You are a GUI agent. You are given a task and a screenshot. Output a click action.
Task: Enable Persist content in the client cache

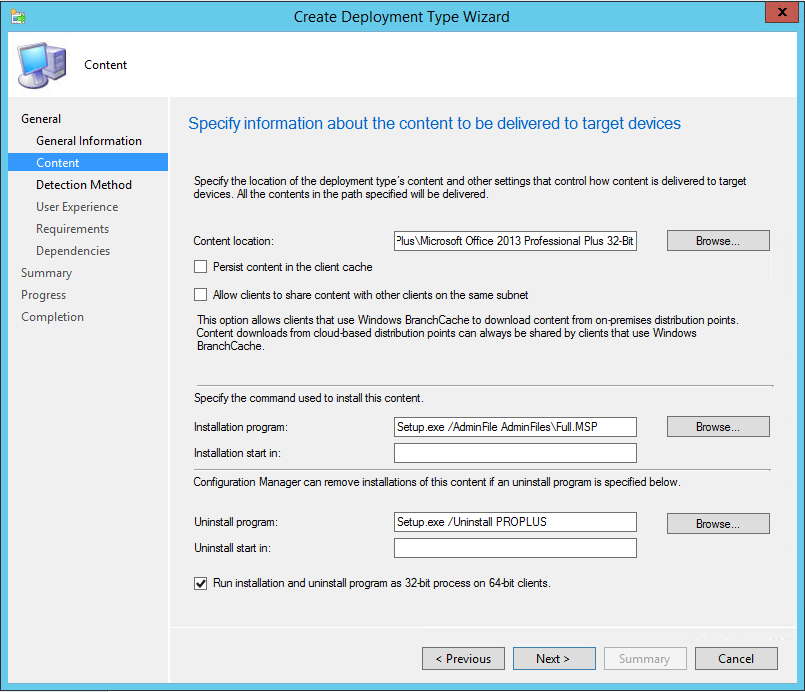tap(201, 267)
